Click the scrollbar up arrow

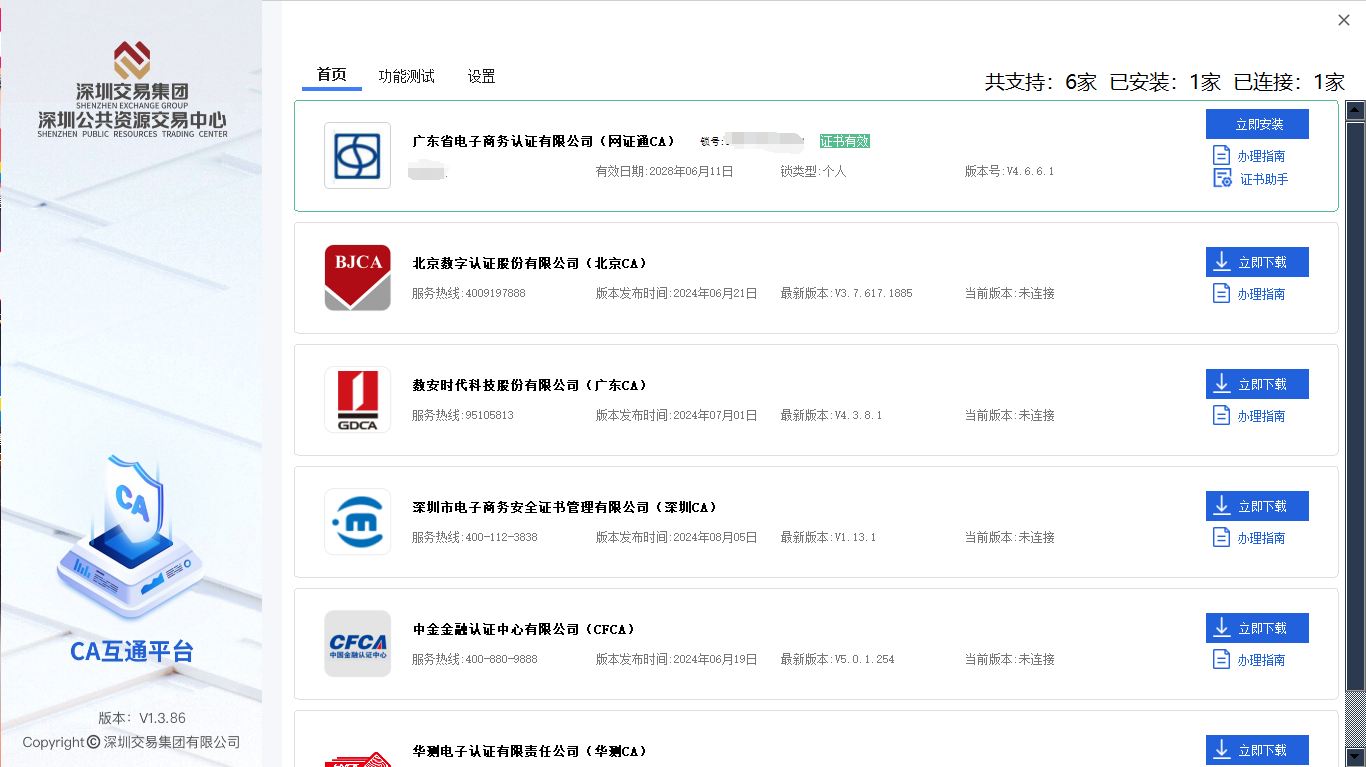pos(1355,110)
